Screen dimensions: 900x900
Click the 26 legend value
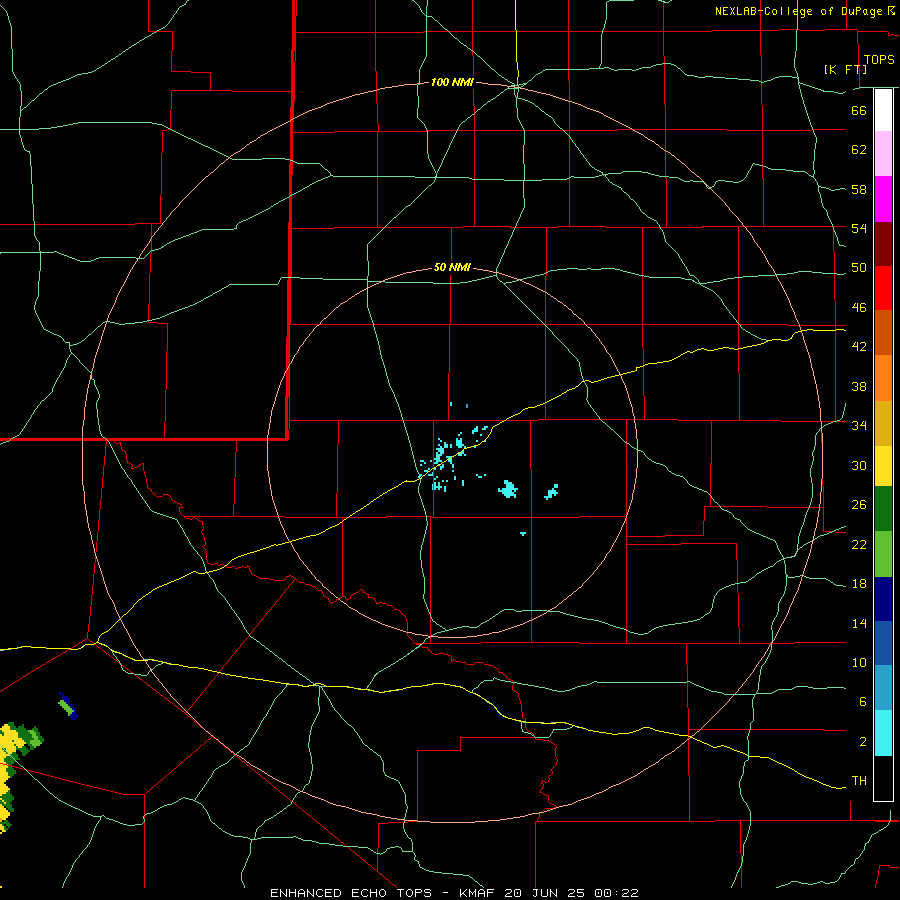(x=859, y=505)
